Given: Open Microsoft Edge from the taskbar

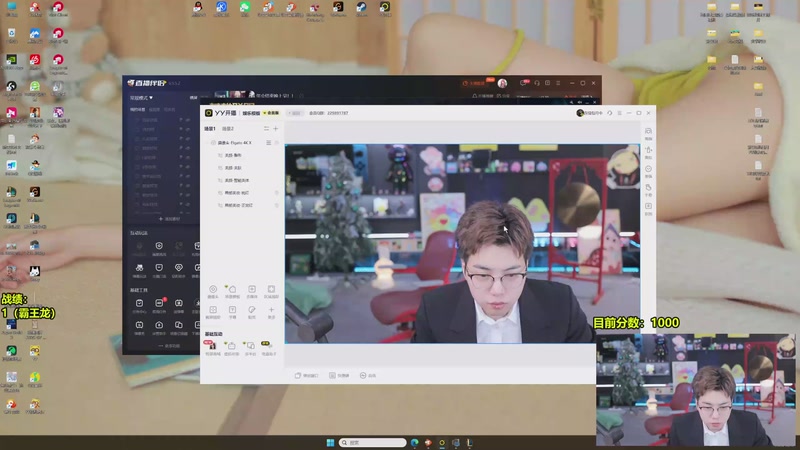Looking at the screenshot, I should [x=414, y=442].
